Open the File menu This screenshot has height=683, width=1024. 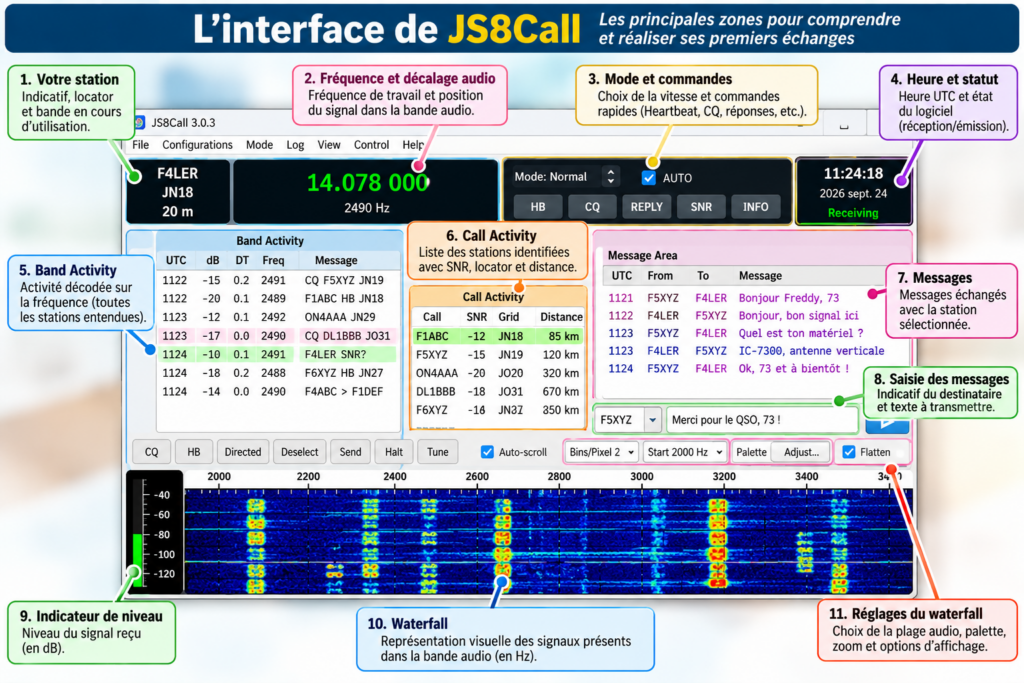click(140, 145)
